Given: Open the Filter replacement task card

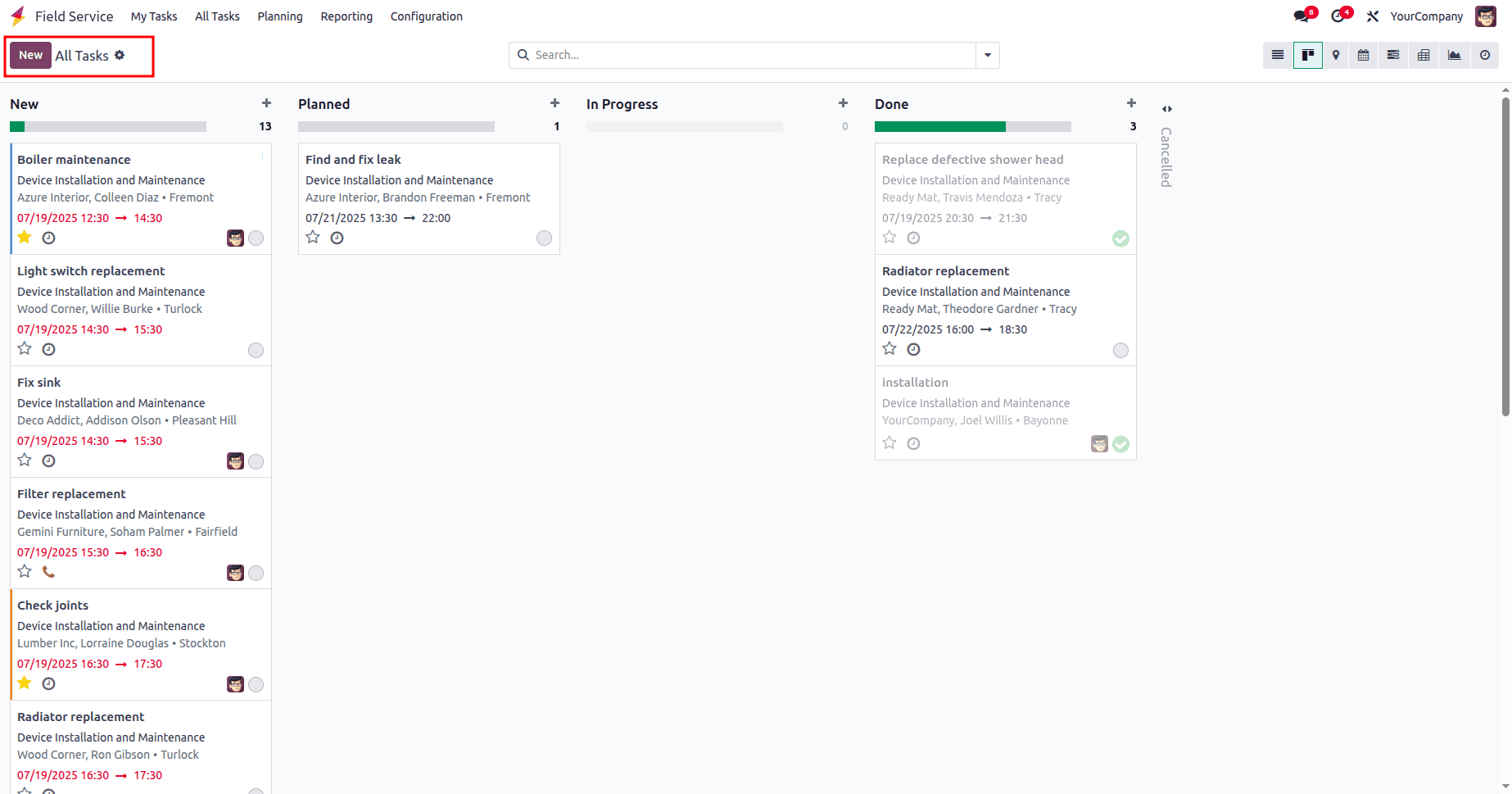Looking at the screenshot, I should tap(141, 533).
